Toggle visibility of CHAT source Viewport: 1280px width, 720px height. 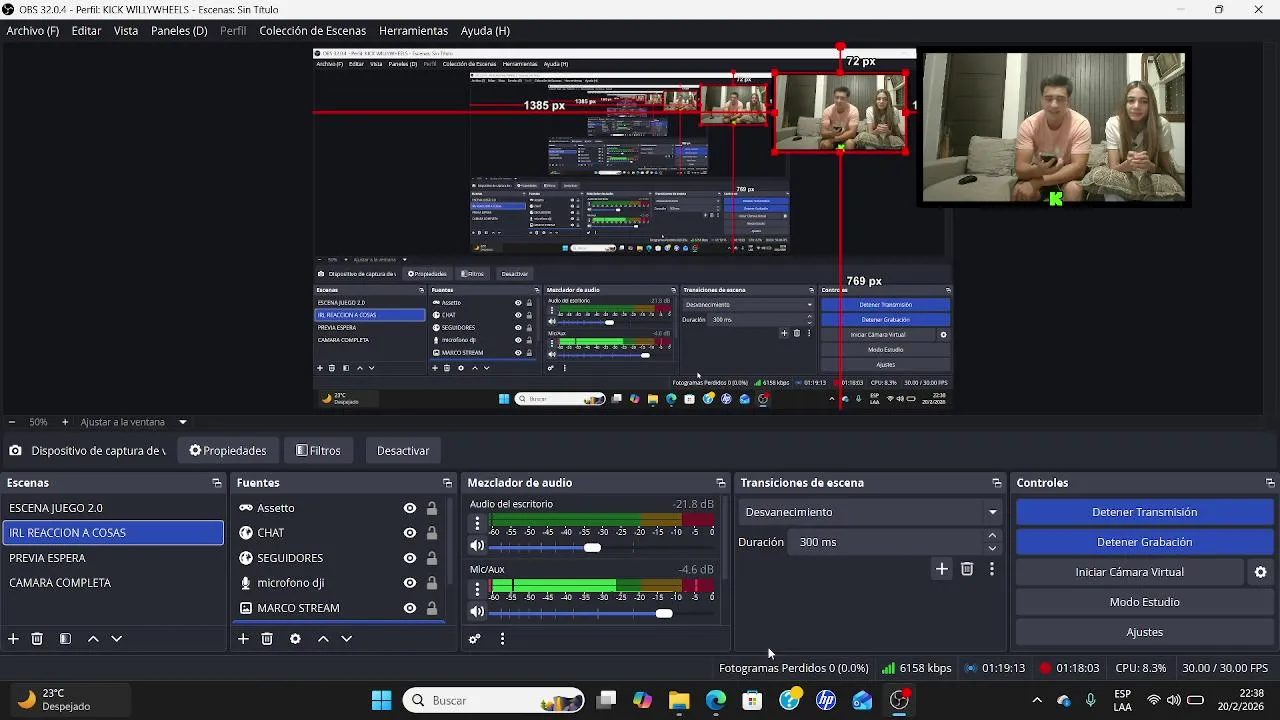410,533
